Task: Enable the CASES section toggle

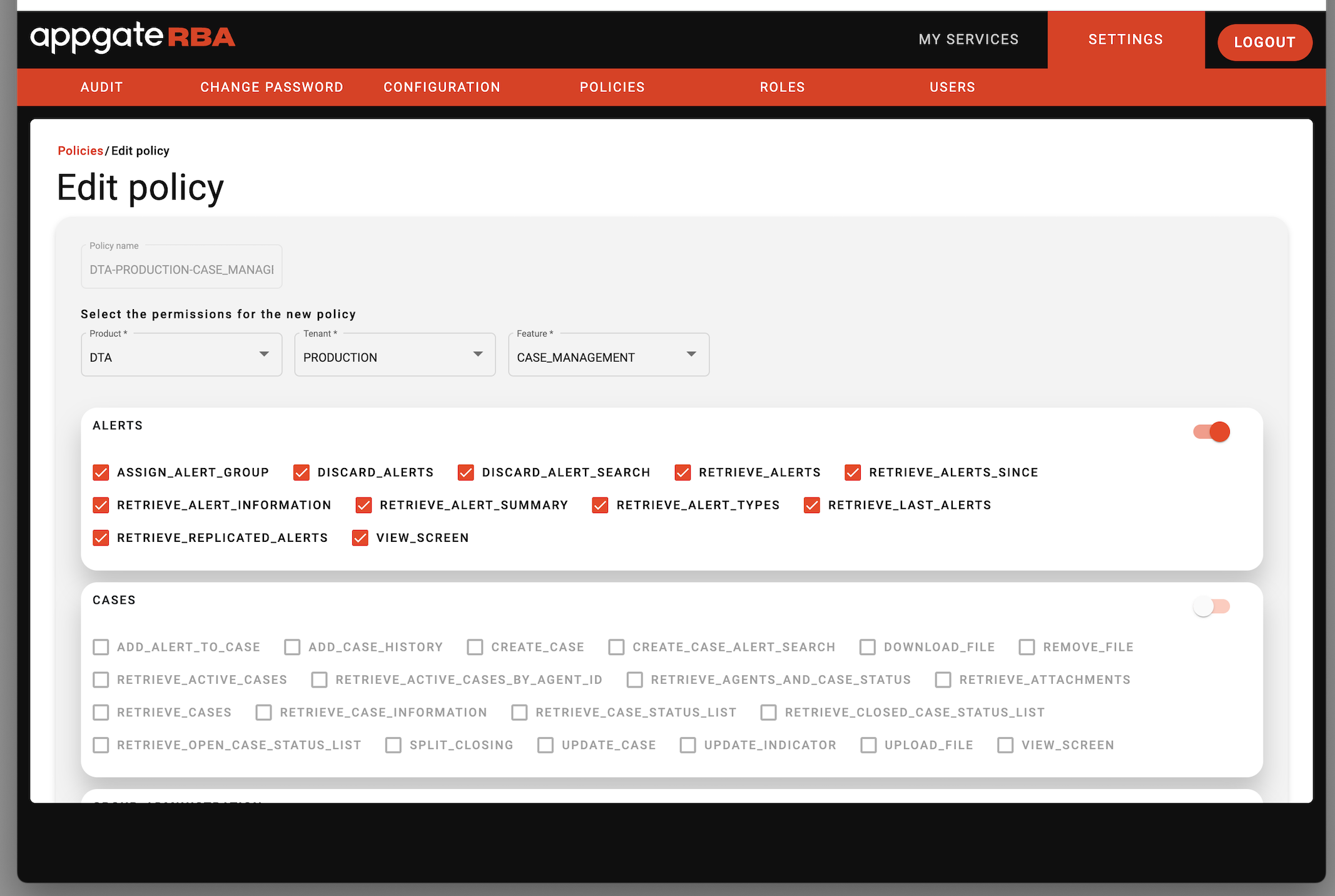Action: tap(1212, 606)
